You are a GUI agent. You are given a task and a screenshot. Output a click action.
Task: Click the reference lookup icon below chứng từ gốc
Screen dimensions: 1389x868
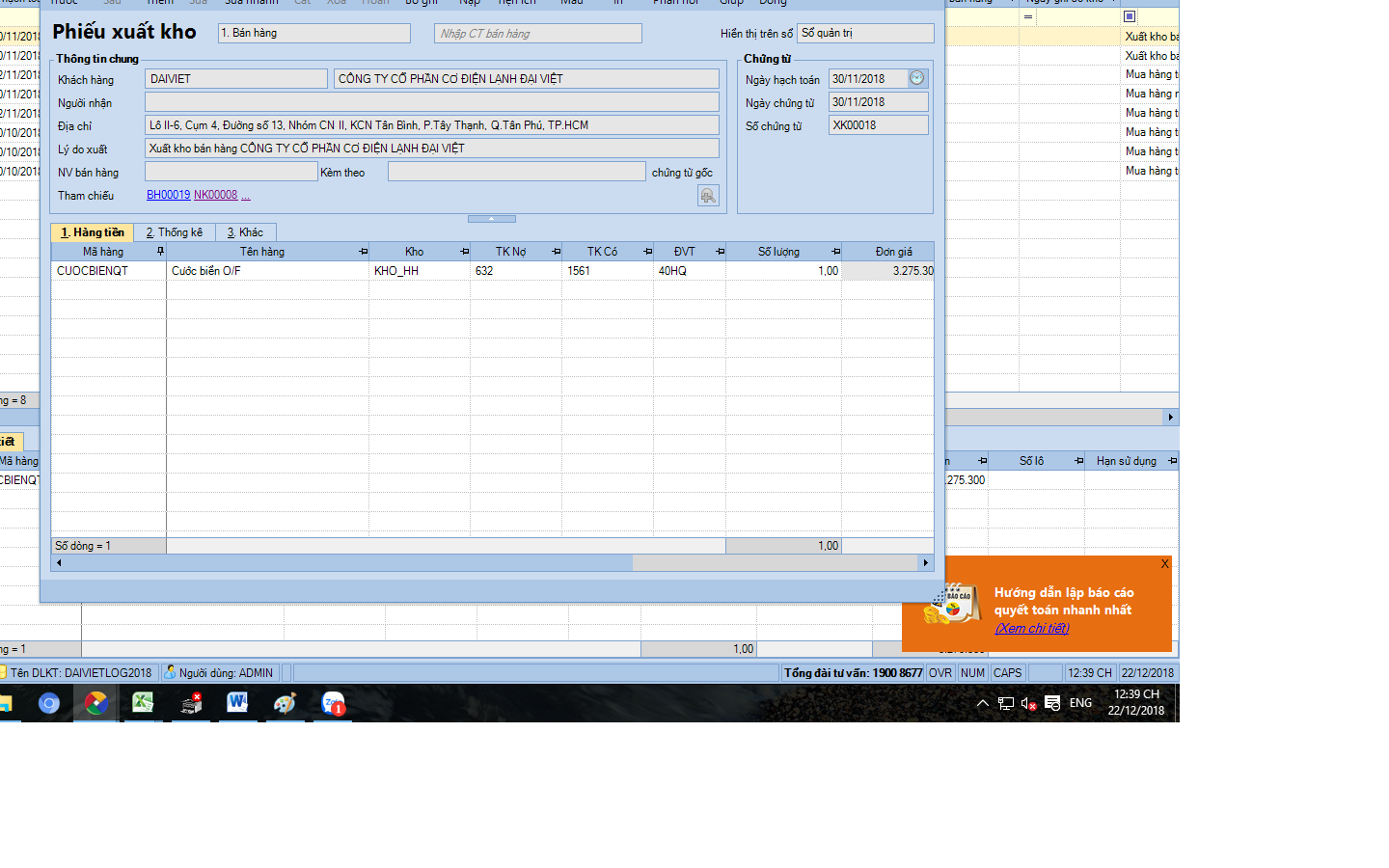[708, 196]
